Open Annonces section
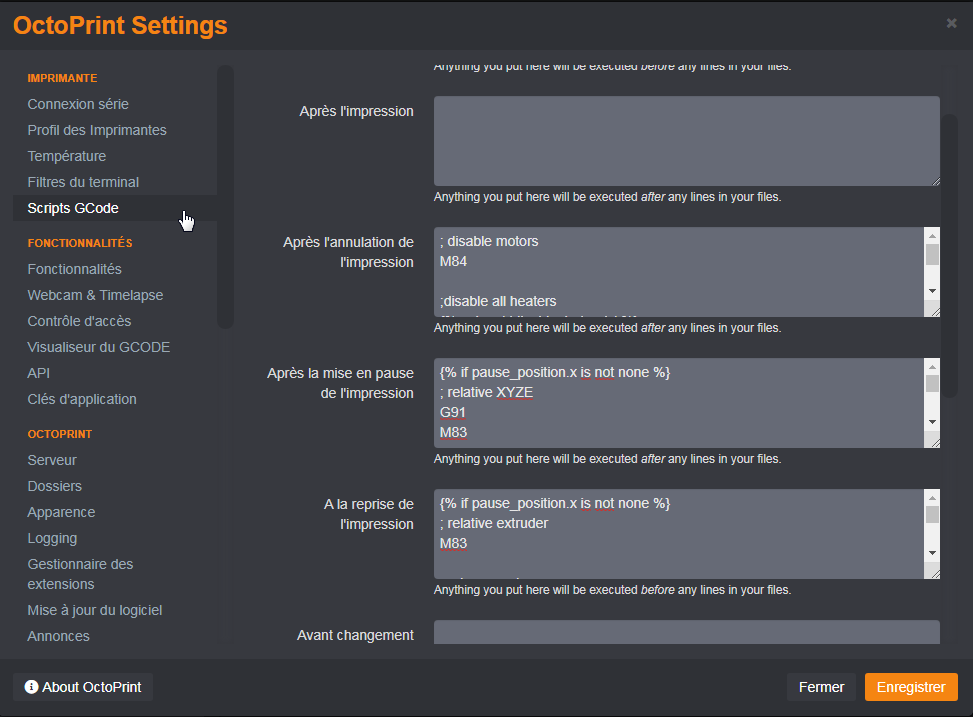 [x=58, y=637]
